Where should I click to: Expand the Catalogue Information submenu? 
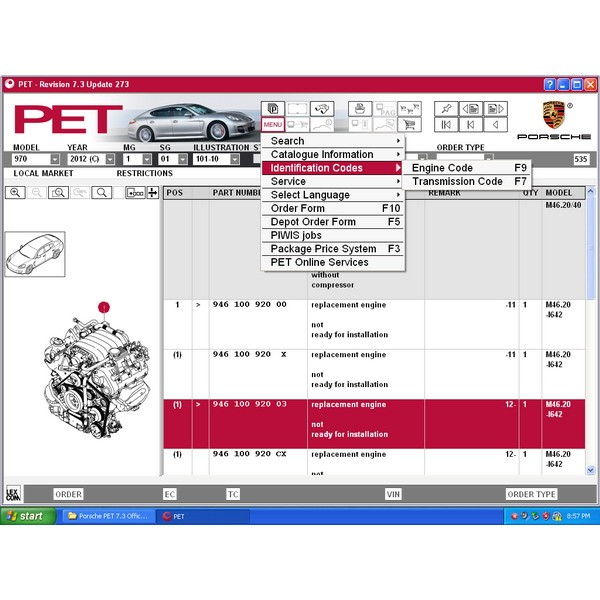tap(332, 154)
